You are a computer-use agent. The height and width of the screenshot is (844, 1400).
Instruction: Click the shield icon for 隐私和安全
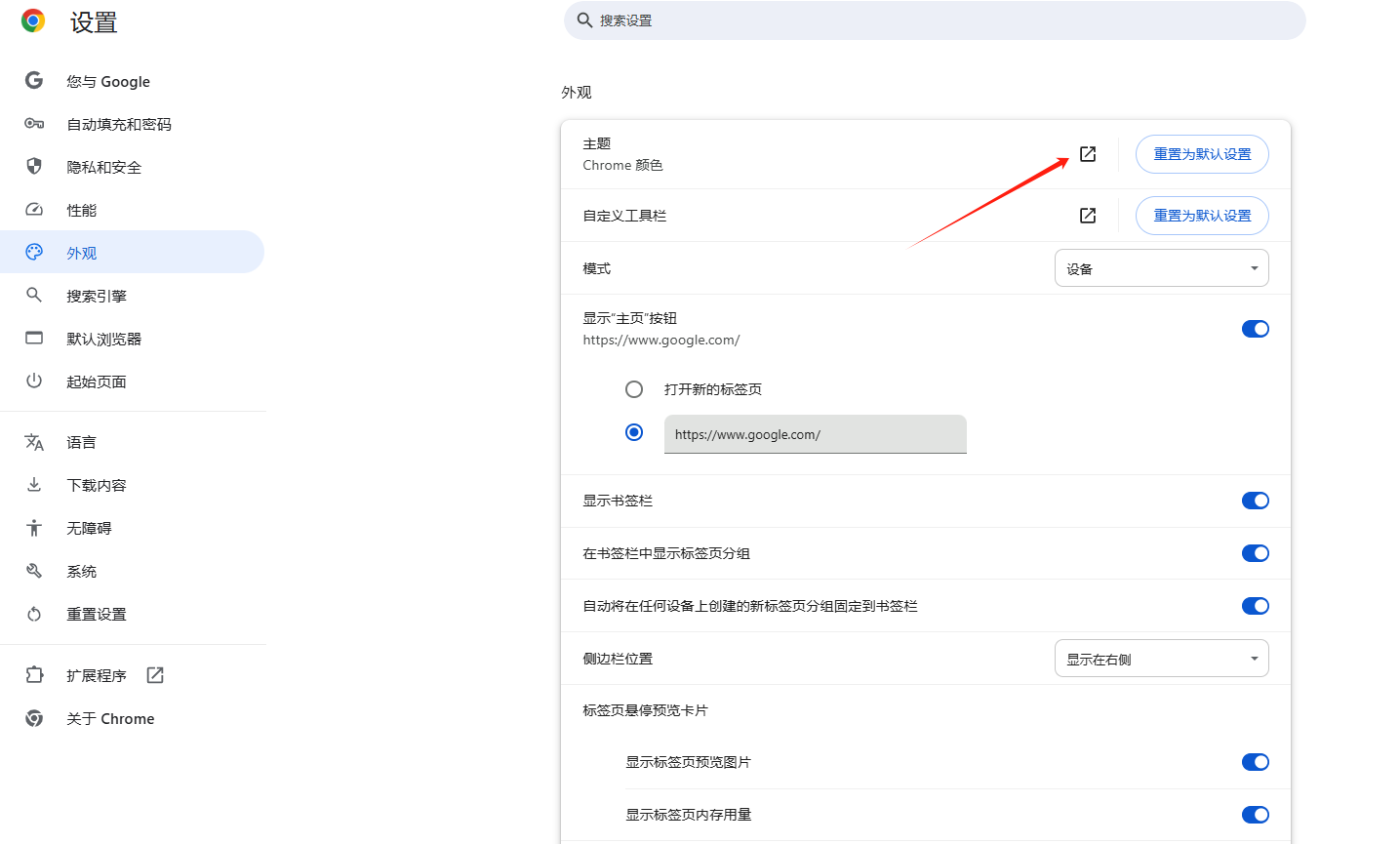pos(34,167)
